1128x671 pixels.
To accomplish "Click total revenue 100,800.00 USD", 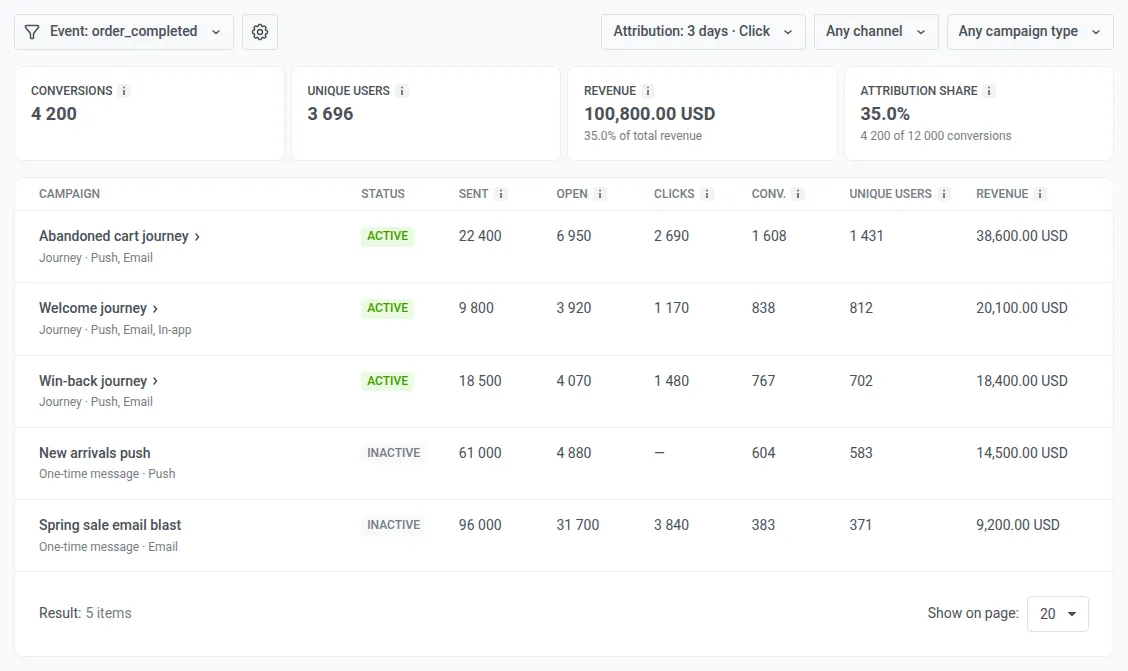I will click(x=650, y=114).
